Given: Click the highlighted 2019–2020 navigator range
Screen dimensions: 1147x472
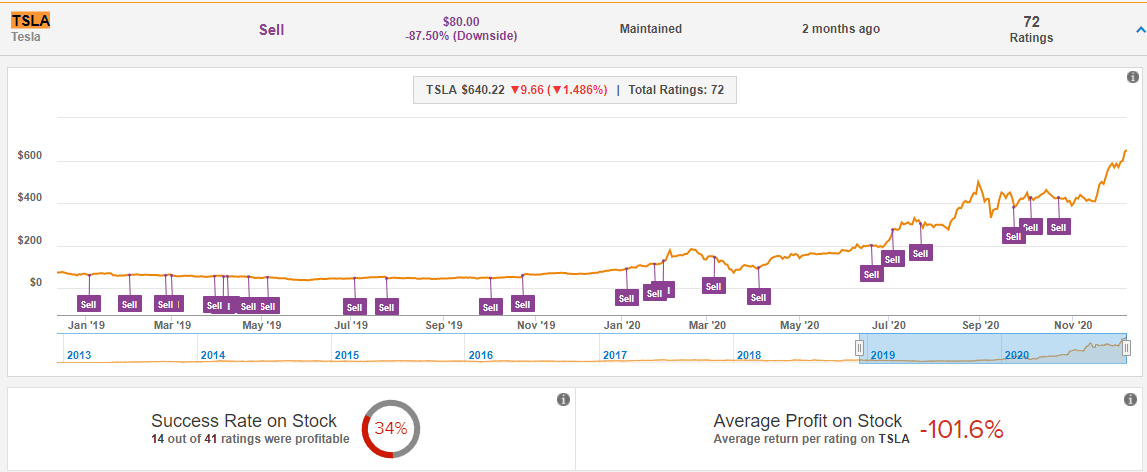Looking at the screenshot, I should click(x=993, y=348).
